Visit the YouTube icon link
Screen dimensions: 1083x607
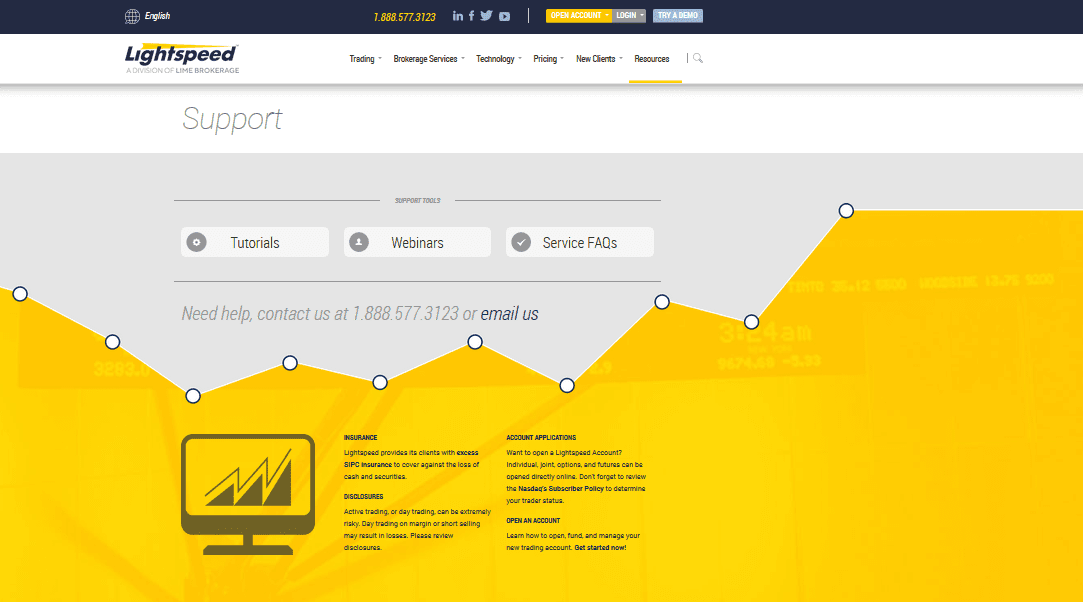tap(505, 16)
